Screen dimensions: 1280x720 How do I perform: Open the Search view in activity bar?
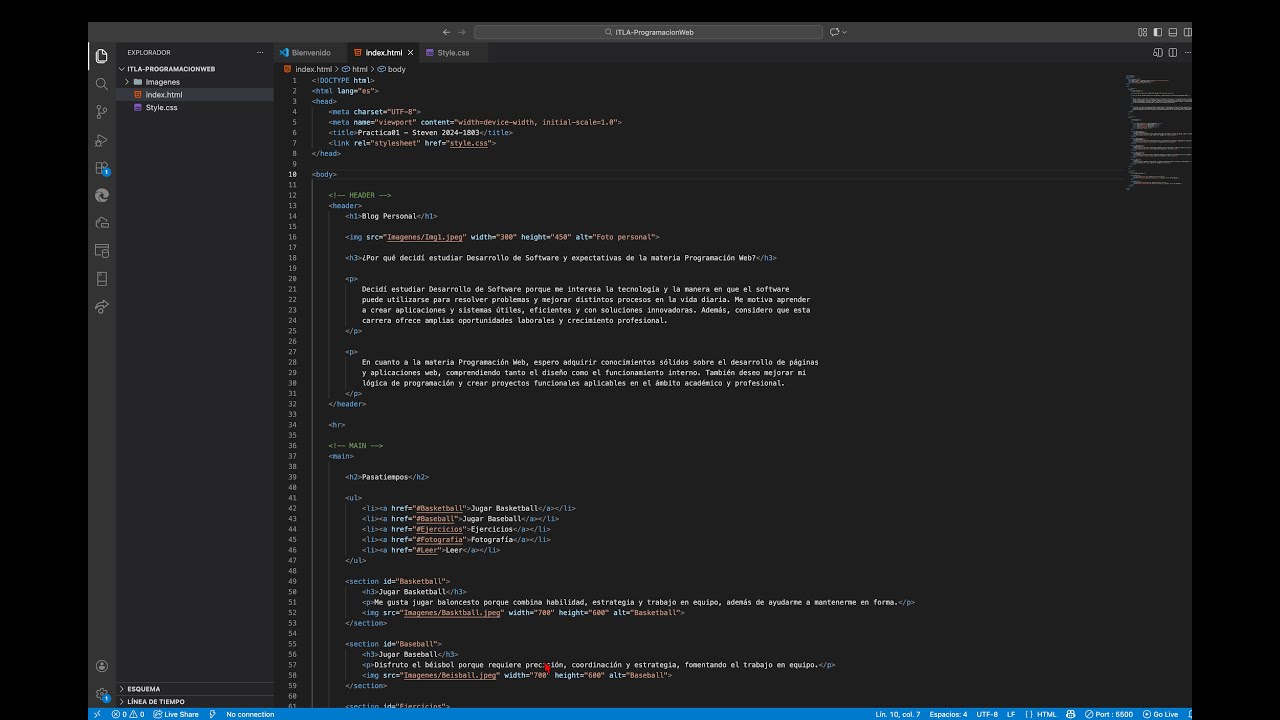coord(101,84)
